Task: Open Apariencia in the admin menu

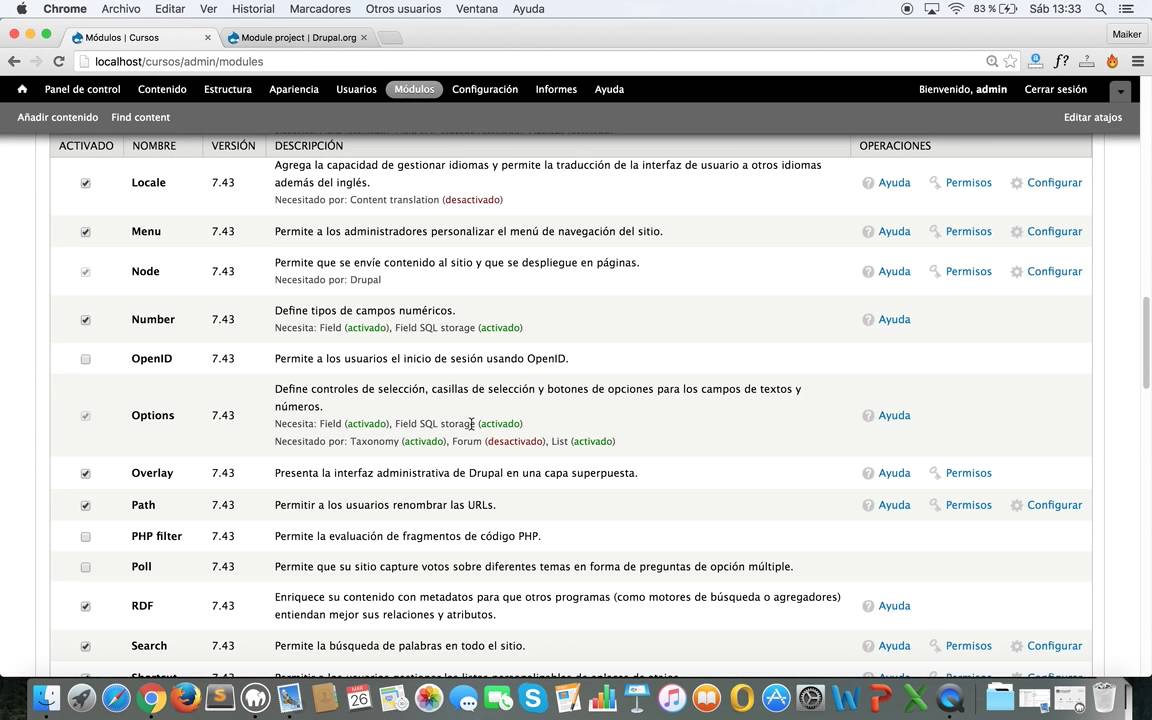Action: pos(294,89)
